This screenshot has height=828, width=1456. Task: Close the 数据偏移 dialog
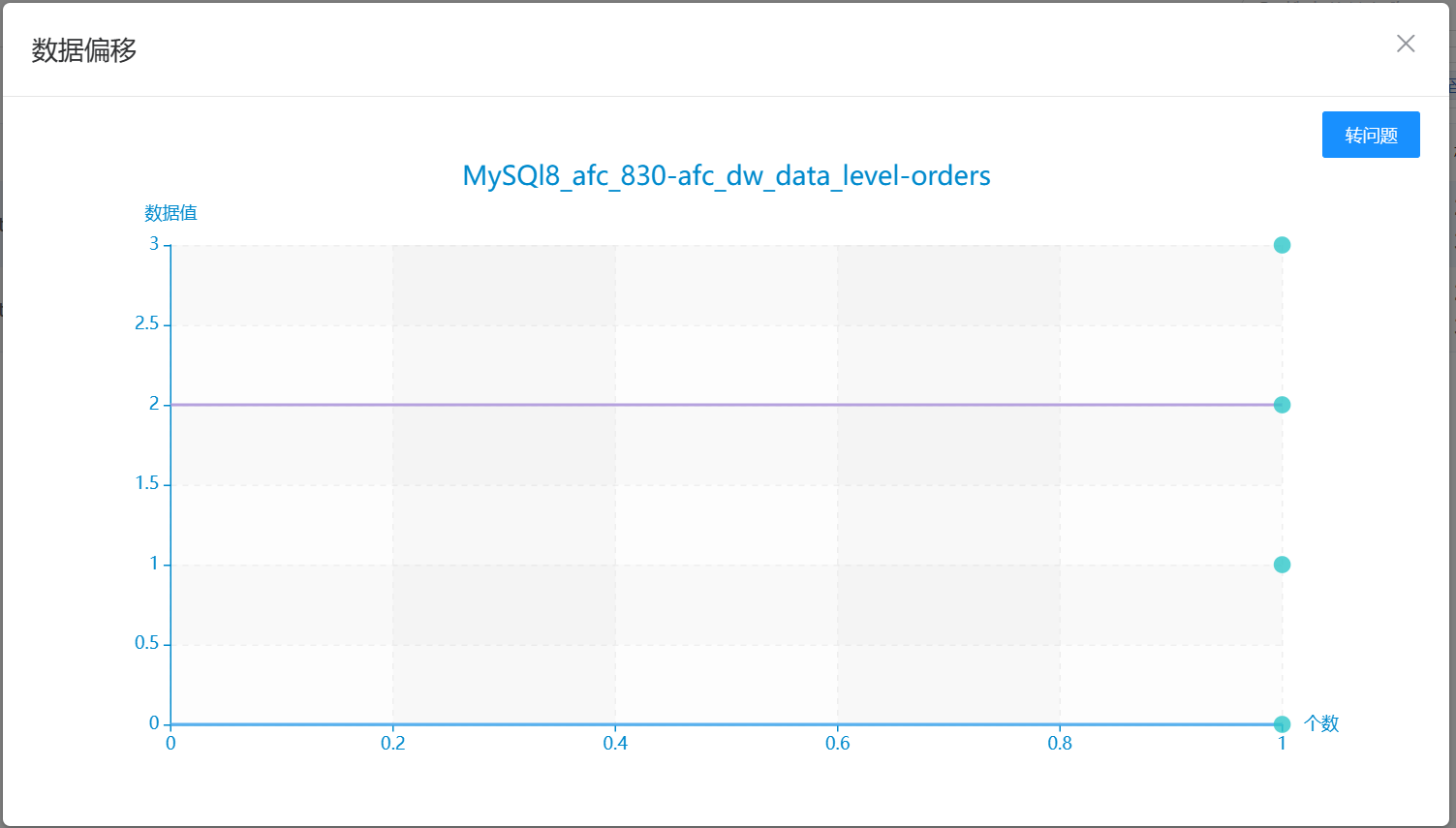[1406, 44]
